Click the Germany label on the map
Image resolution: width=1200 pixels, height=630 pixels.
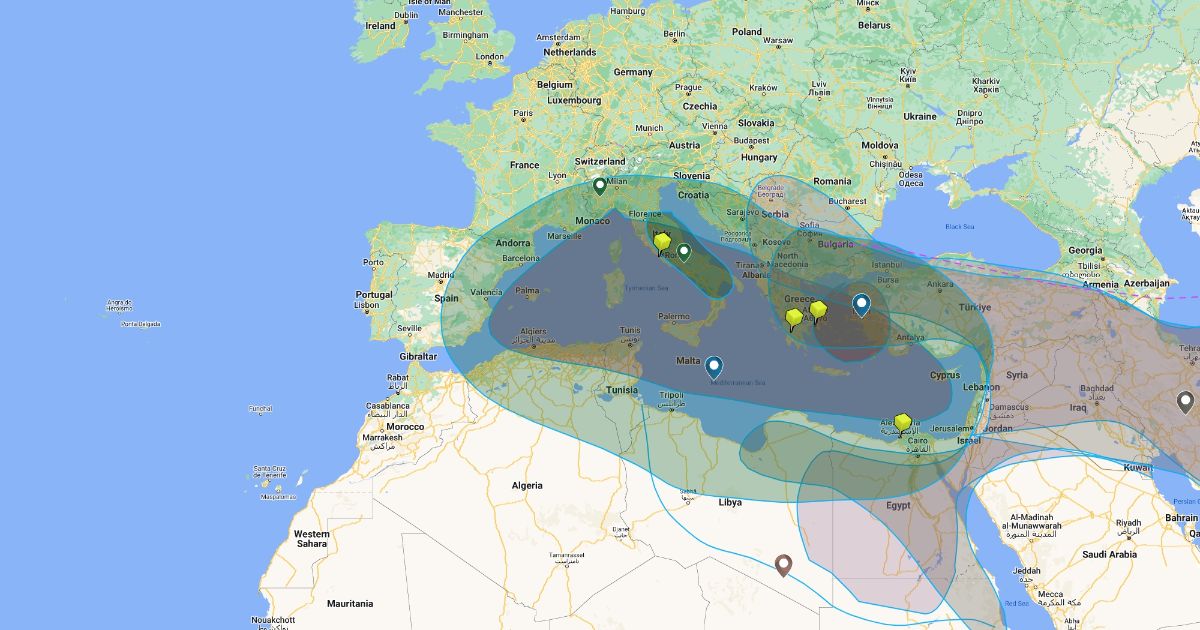(633, 72)
